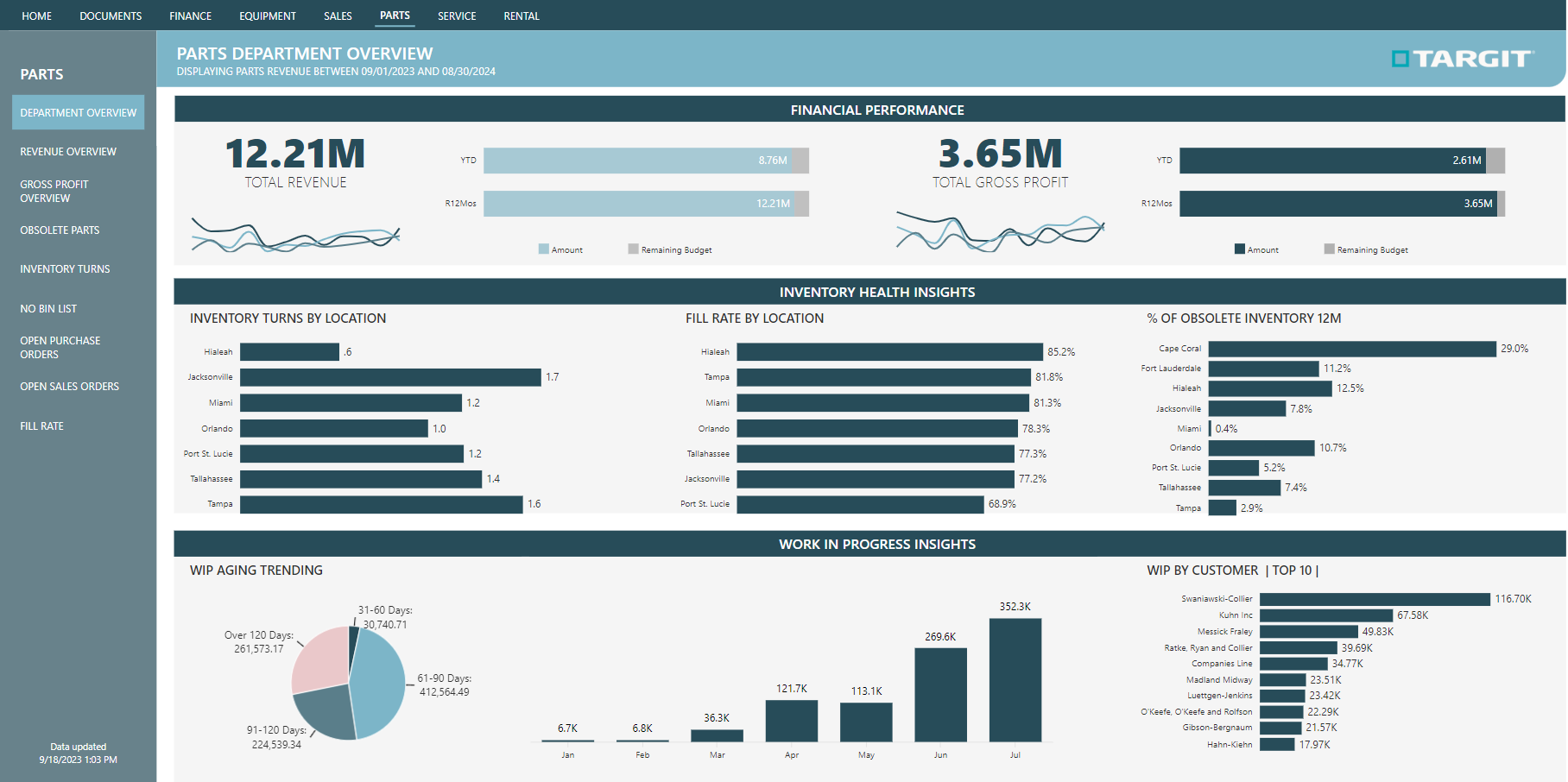Toggle the Amount legend under revenue chart
The image size is (1568, 782).
coord(561,249)
